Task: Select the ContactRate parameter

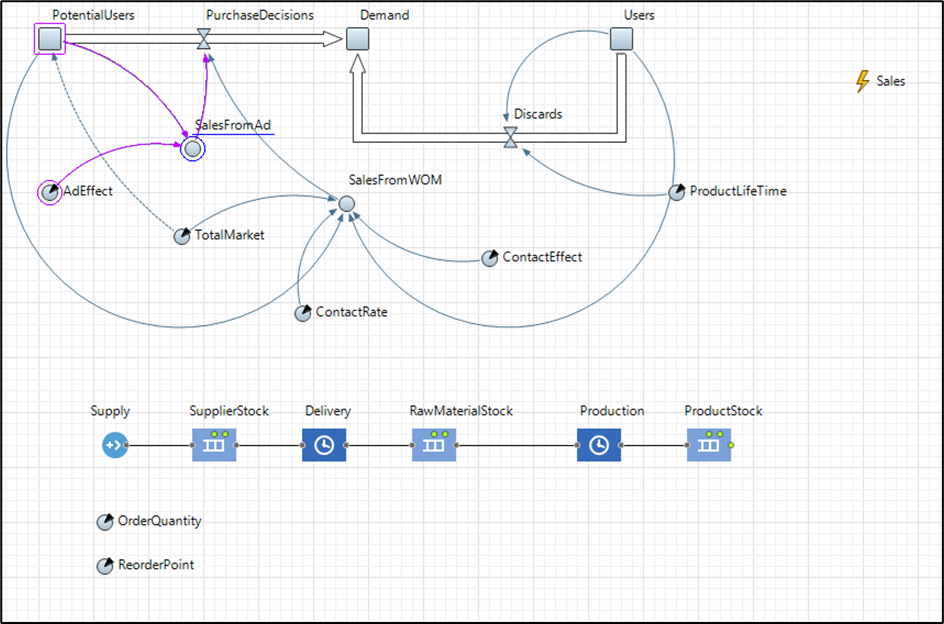Action: [302, 312]
